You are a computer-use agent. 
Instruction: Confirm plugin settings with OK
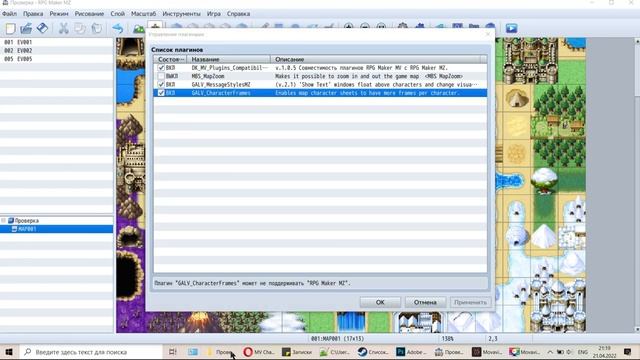tap(380, 302)
